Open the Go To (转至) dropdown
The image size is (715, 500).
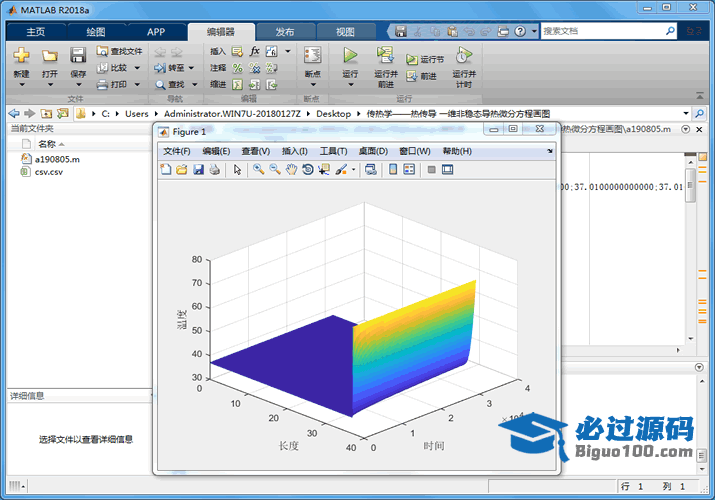pos(192,68)
